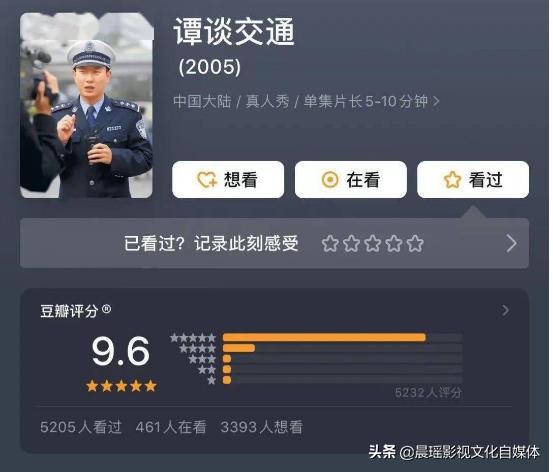553x472 pixels.
Task: Rate one star in 记录此刻感受 row
Action: click(x=330, y=243)
